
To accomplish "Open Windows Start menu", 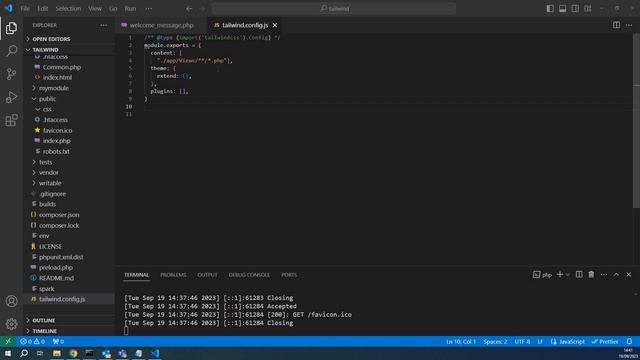I will click(8, 353).
